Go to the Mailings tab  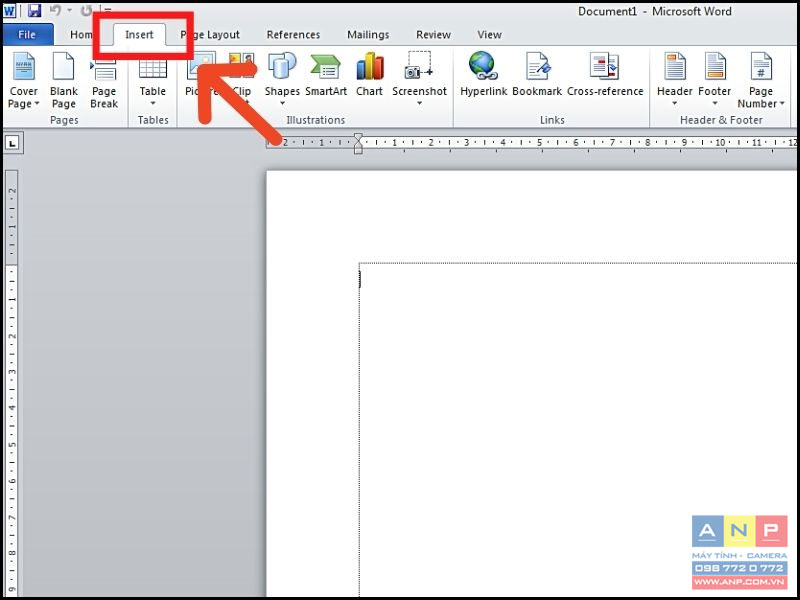(x=368, y=35)
